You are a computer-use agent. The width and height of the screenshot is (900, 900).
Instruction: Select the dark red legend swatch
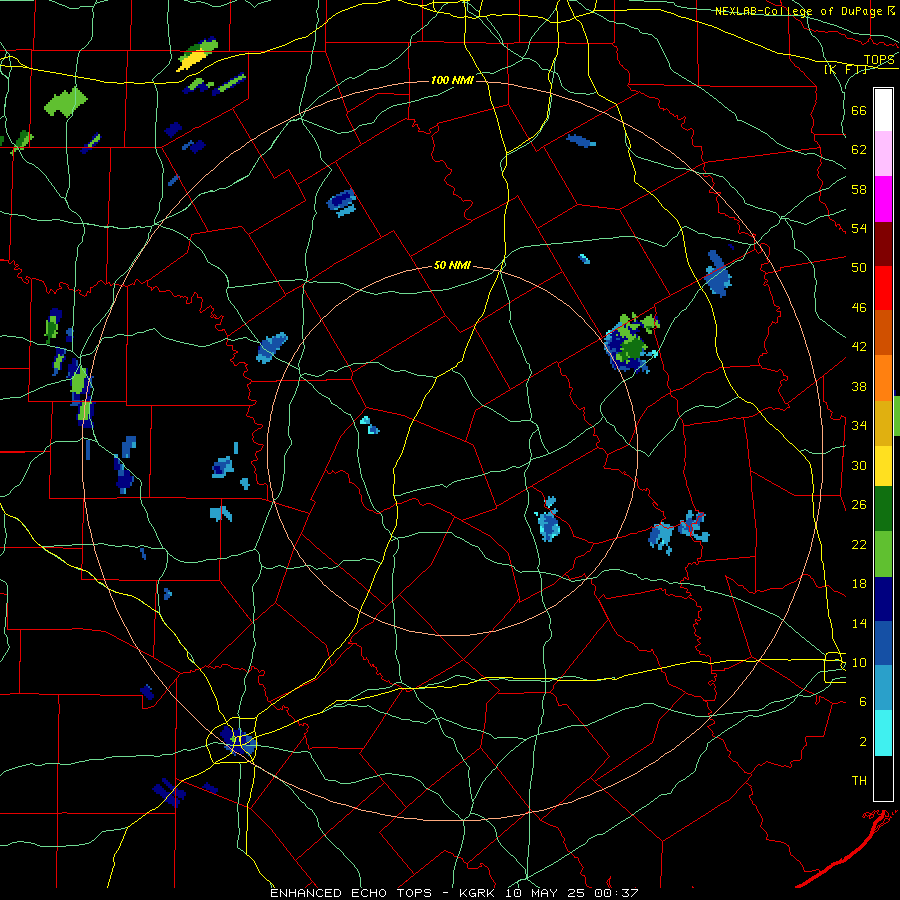[x=883, y=243]
